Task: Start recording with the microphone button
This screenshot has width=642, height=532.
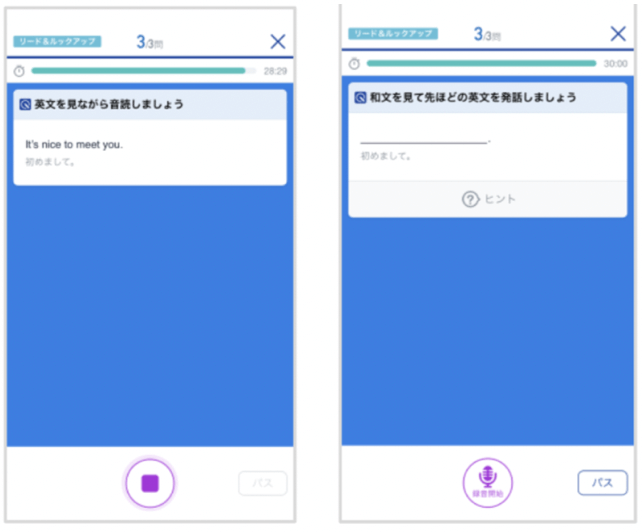Action: [487, 483]
